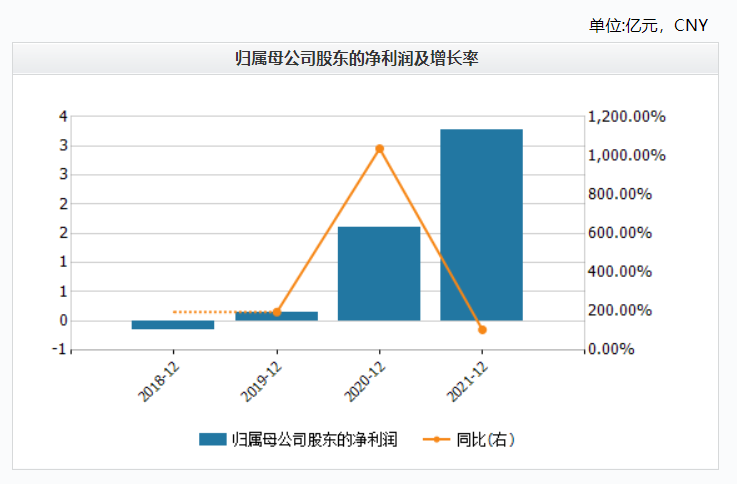Click the dotted orange line segment
This screenshot has height=484, width=737.
(225, 312)
